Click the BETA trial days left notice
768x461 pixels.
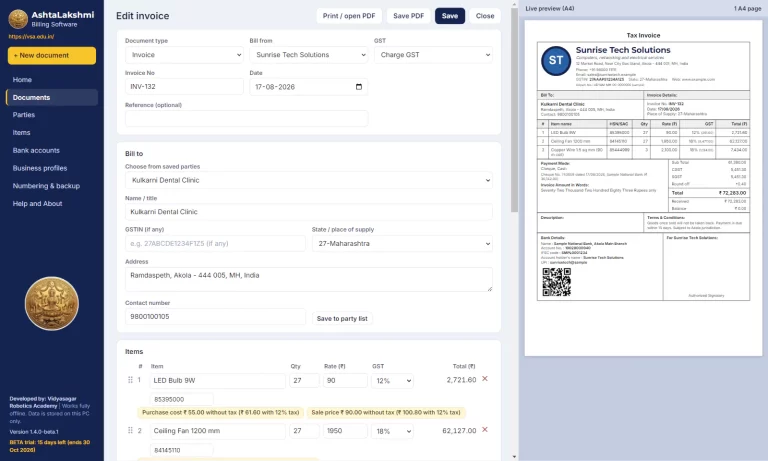point(49,446)
